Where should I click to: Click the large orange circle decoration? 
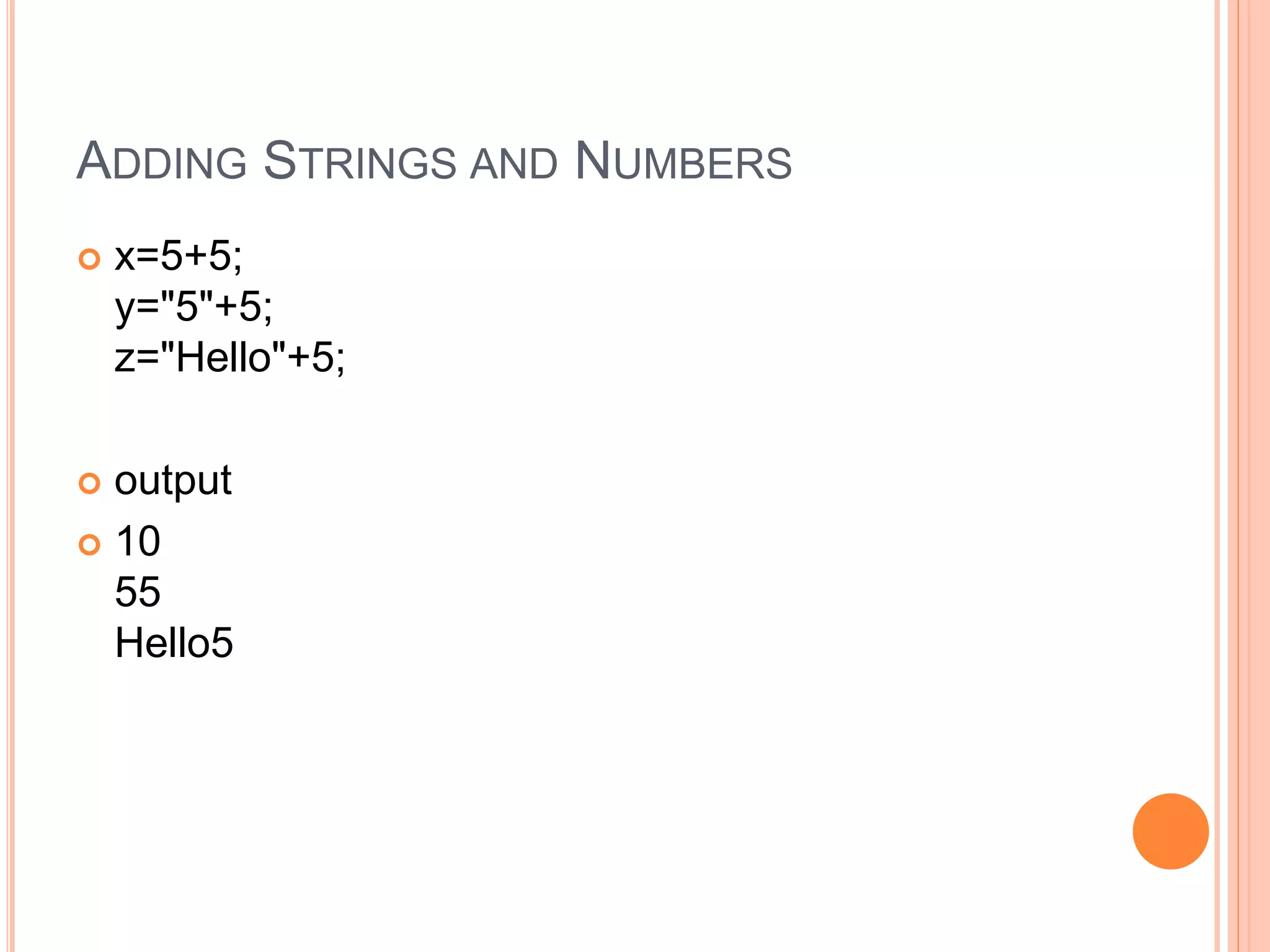point(1170,831)
